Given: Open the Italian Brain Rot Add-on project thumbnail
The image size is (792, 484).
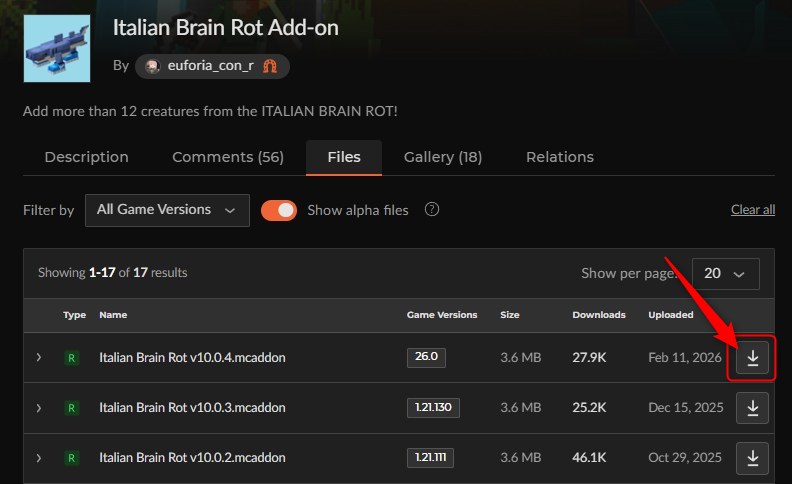Looking at the screenshot, I should click(57, 49).
